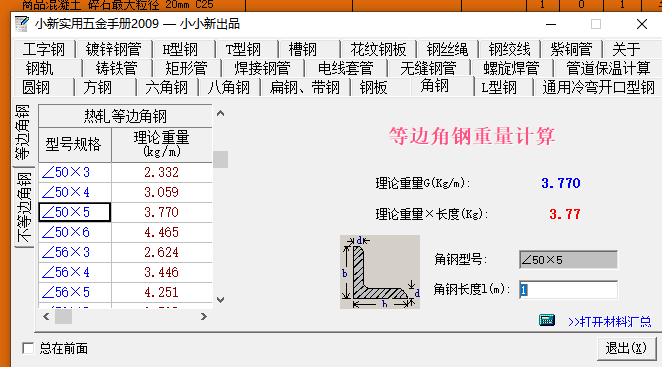The image size is (662, 367).
Task: Open the 钢绞线 tab
Action: (509, 49)
